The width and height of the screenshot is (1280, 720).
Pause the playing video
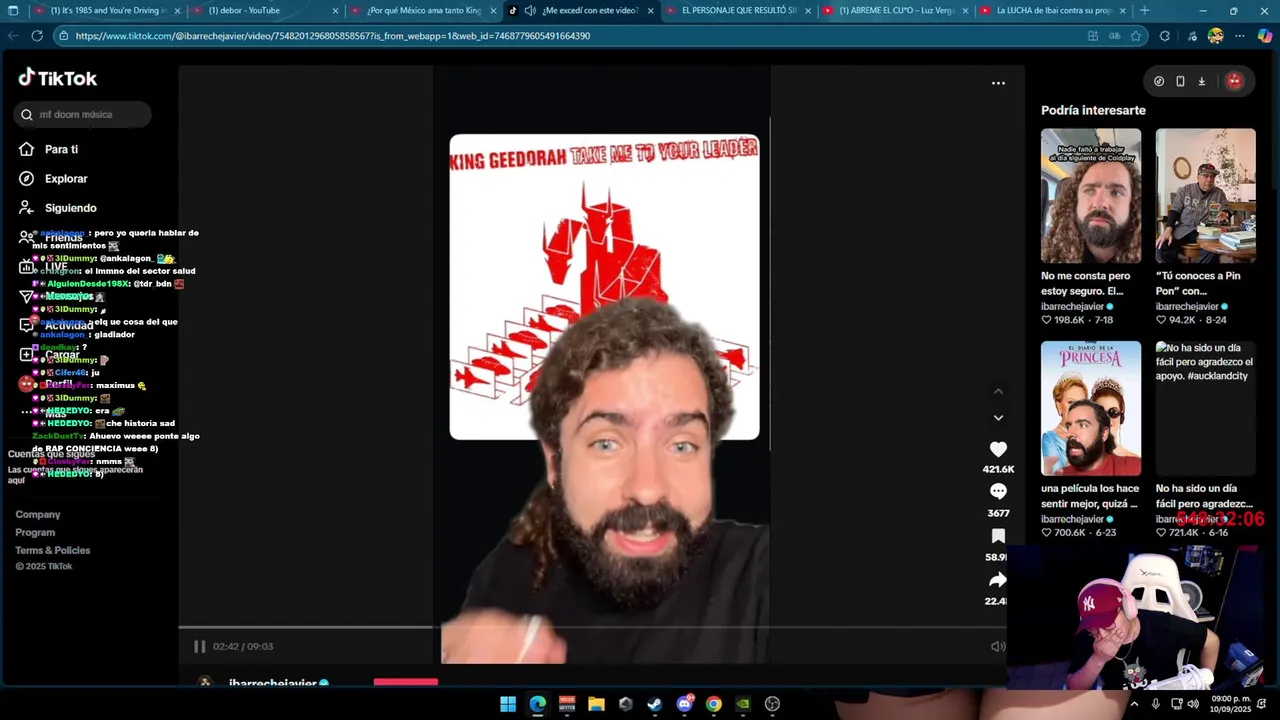tap(199, 646)
